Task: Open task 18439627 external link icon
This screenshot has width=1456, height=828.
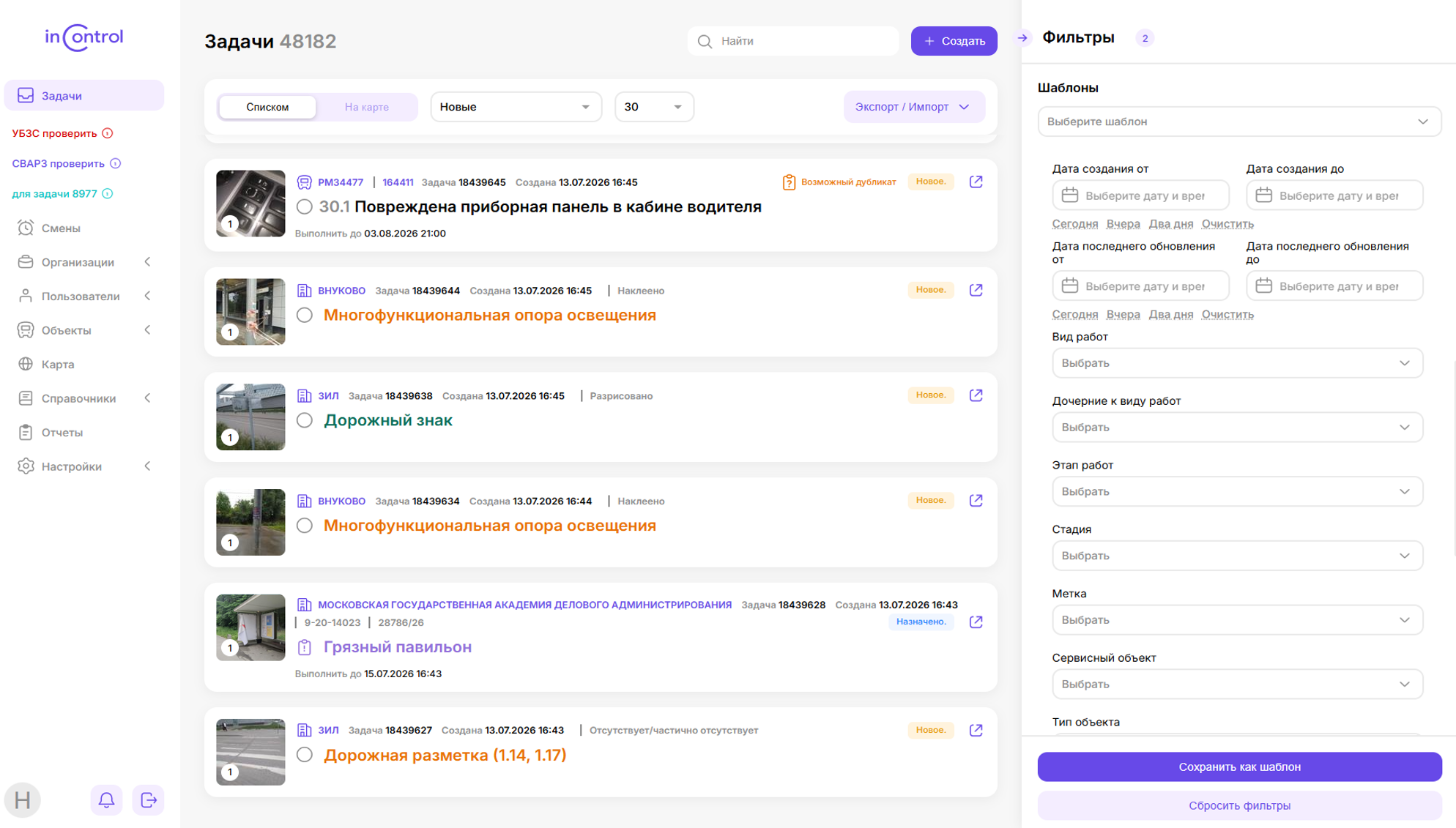Action: point(976,730)
